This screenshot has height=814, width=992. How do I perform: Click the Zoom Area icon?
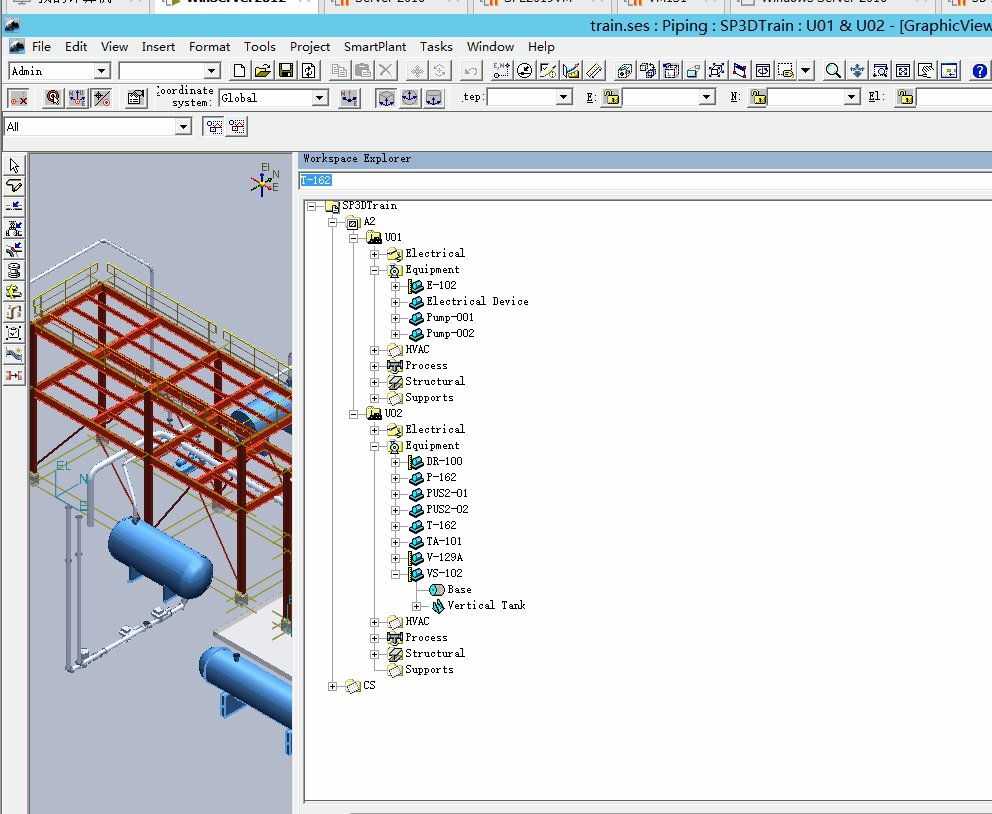point(879,71)
